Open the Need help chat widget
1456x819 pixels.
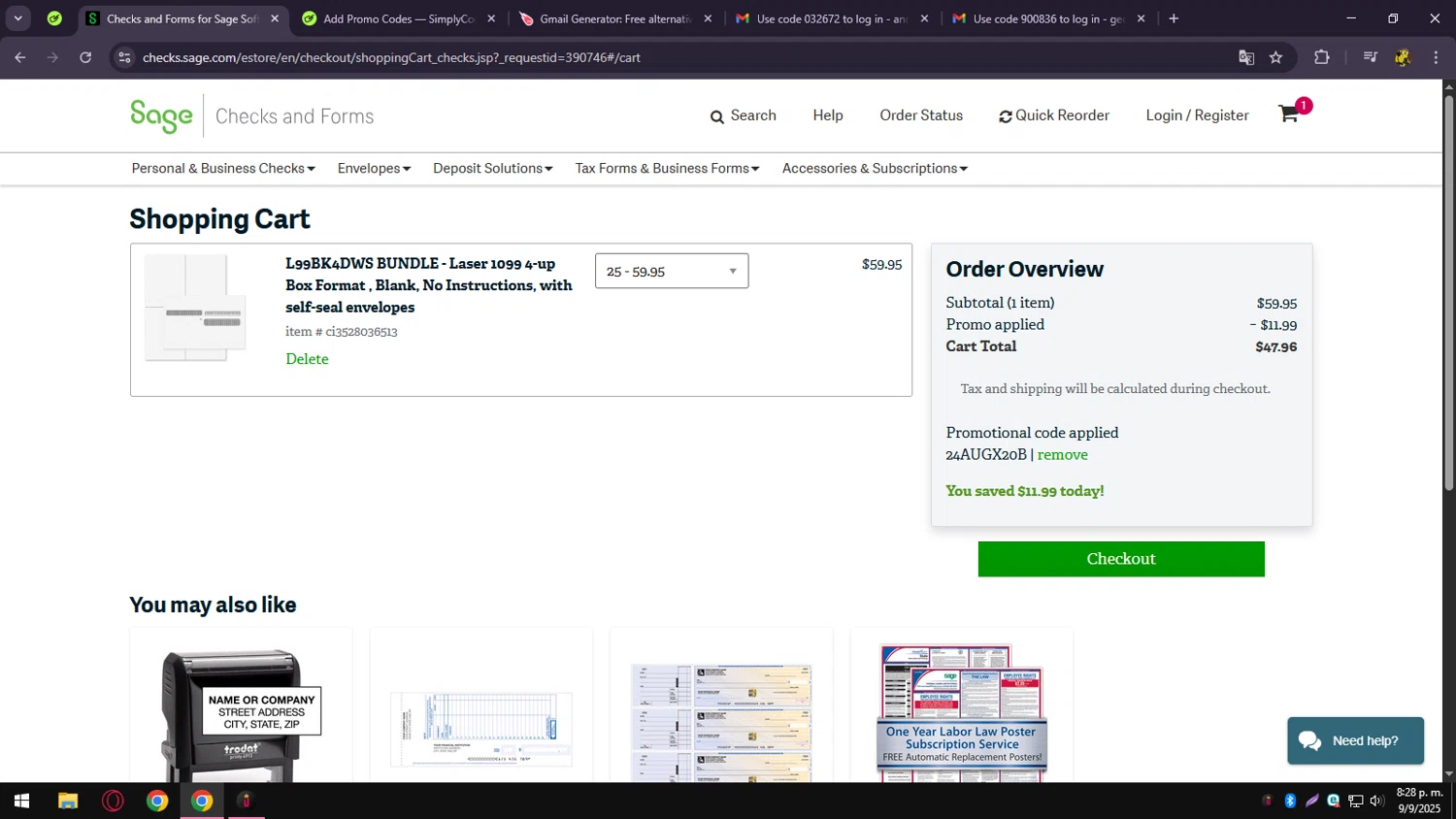(x=1355, y=740)
